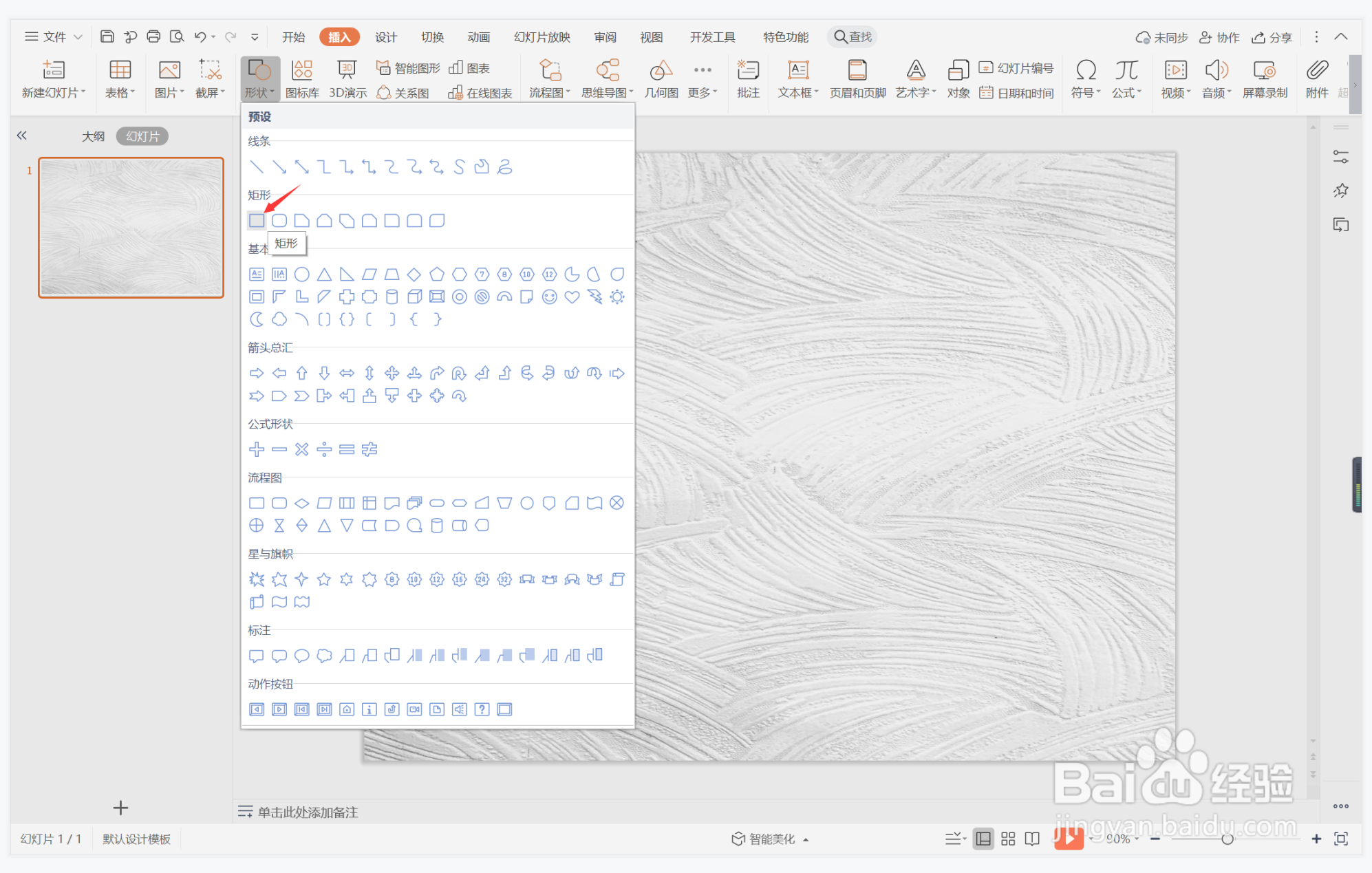Click the zoom slider handle
This screenshot has width=1372, height=873.
[x=1227, y=839]
